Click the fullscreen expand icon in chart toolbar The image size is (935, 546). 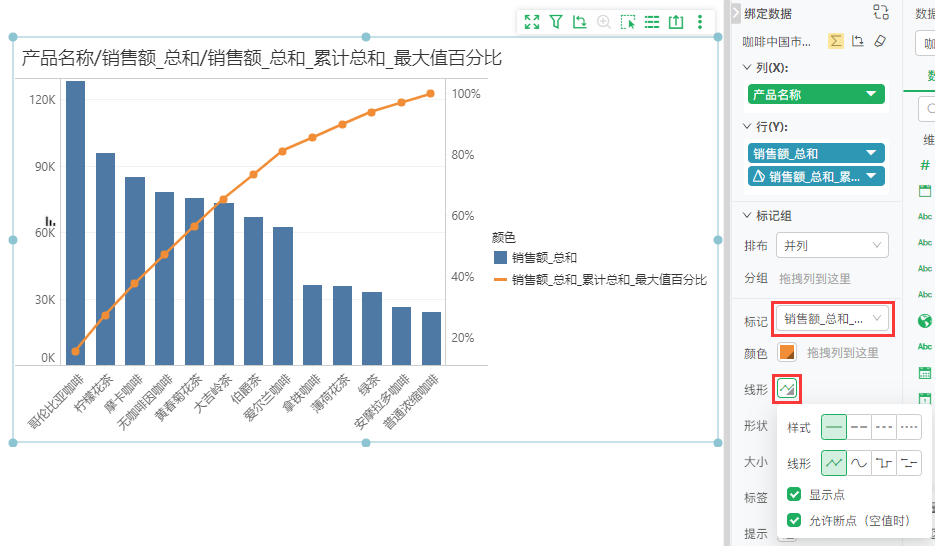pyautogui.click(x=532, y=21)
